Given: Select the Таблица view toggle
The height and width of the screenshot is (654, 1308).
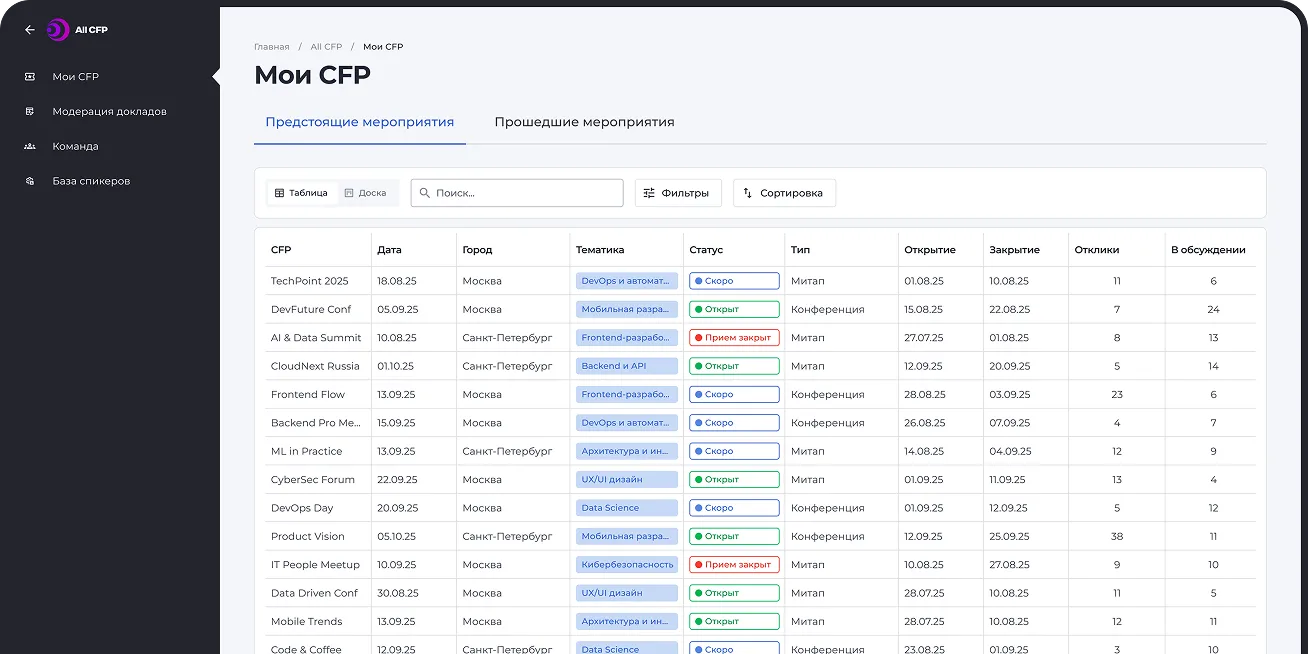Looking at the screenshot, I should click(x=300, y=192).
